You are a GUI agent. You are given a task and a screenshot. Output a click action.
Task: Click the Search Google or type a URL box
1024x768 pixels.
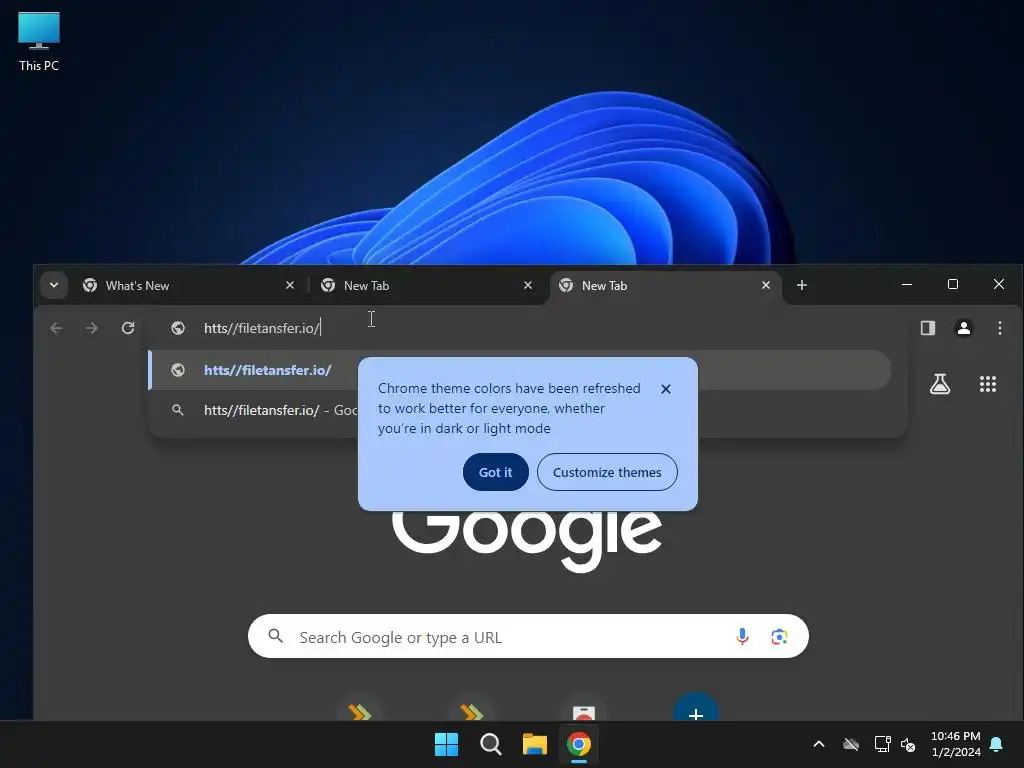point(528,637)
